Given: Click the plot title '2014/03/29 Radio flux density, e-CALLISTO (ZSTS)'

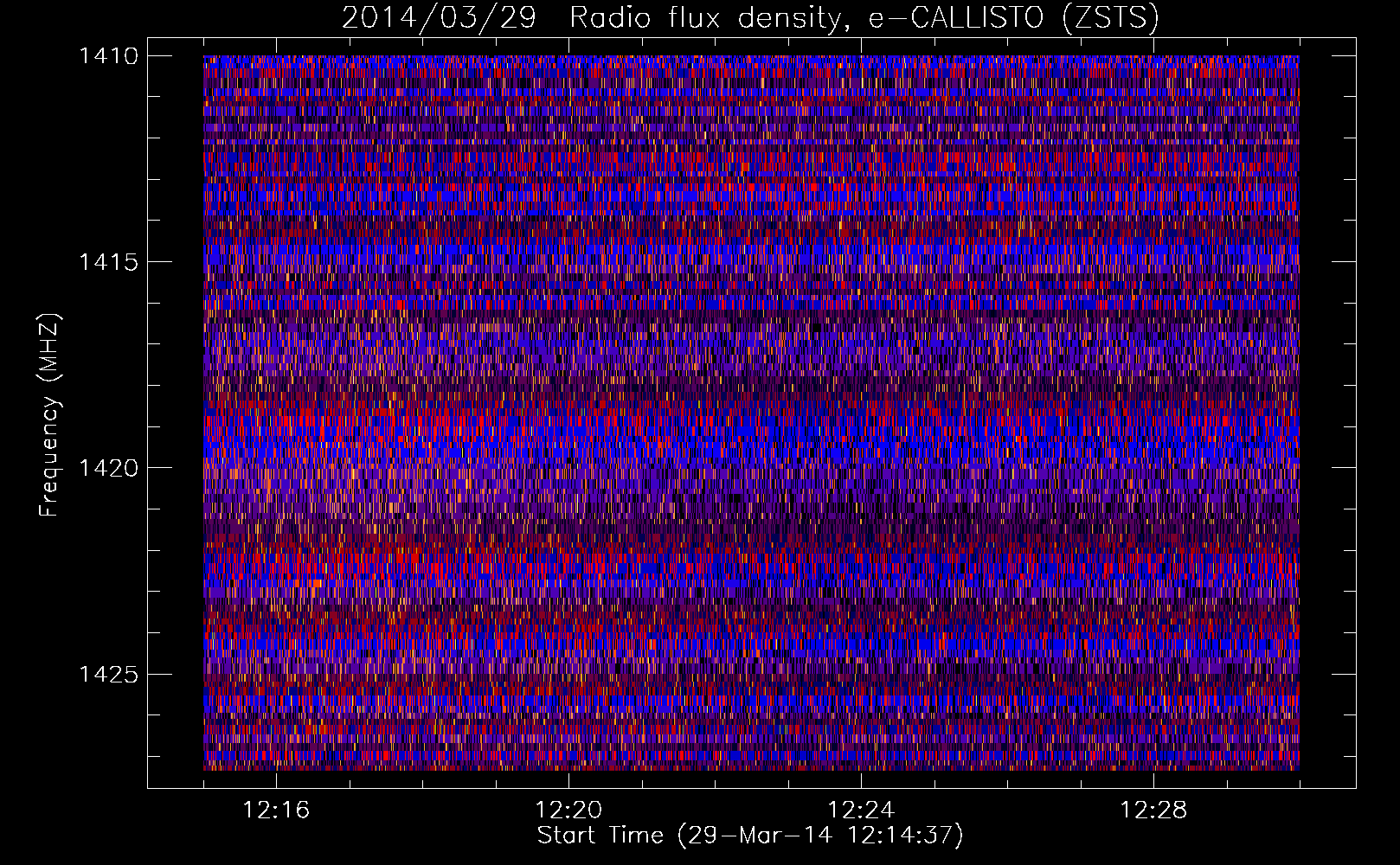Looking at the screenshot, I should [x=750, y=17].
